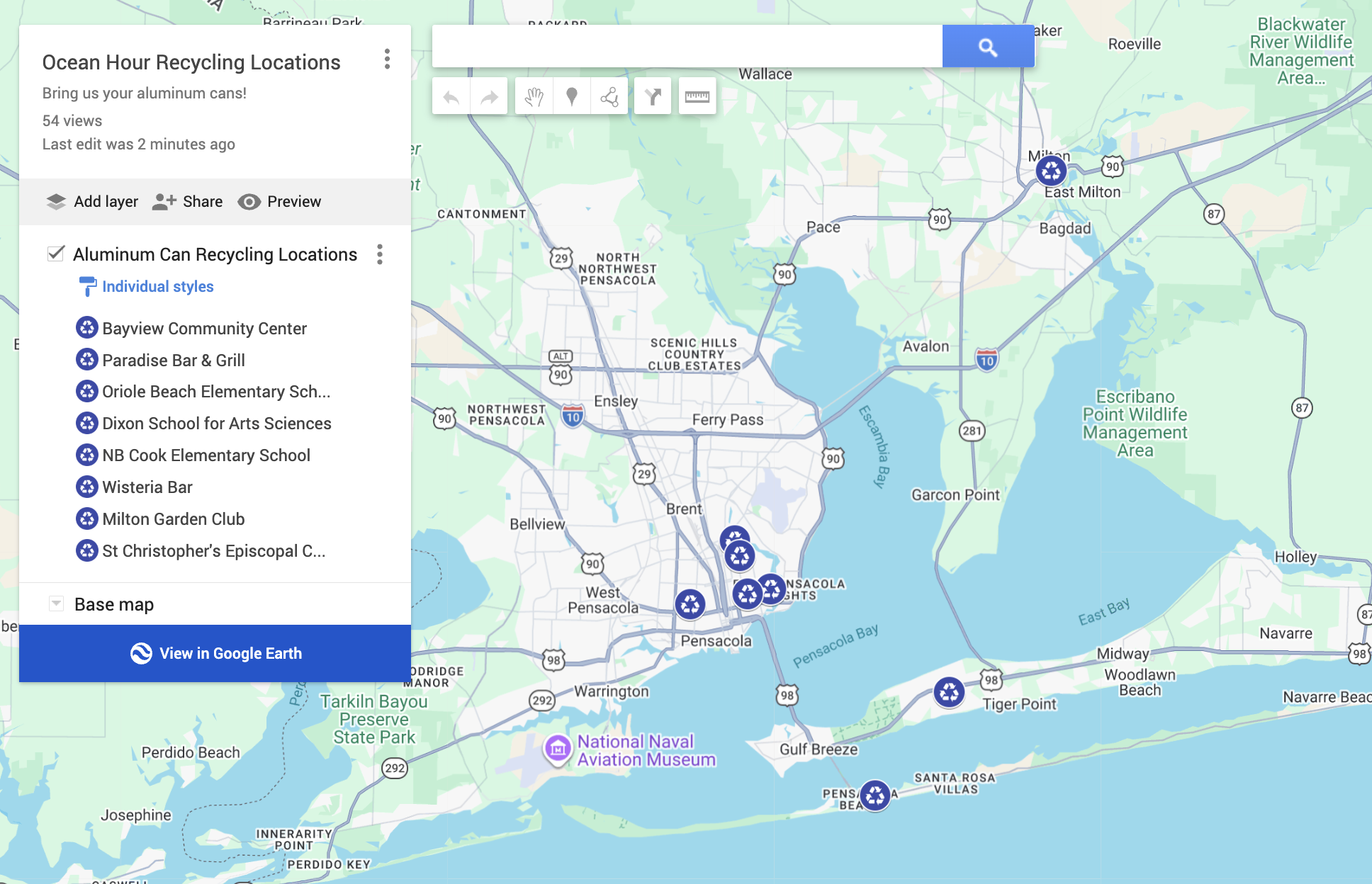
Task: Click Add layer button
Action: click(92, 202)
